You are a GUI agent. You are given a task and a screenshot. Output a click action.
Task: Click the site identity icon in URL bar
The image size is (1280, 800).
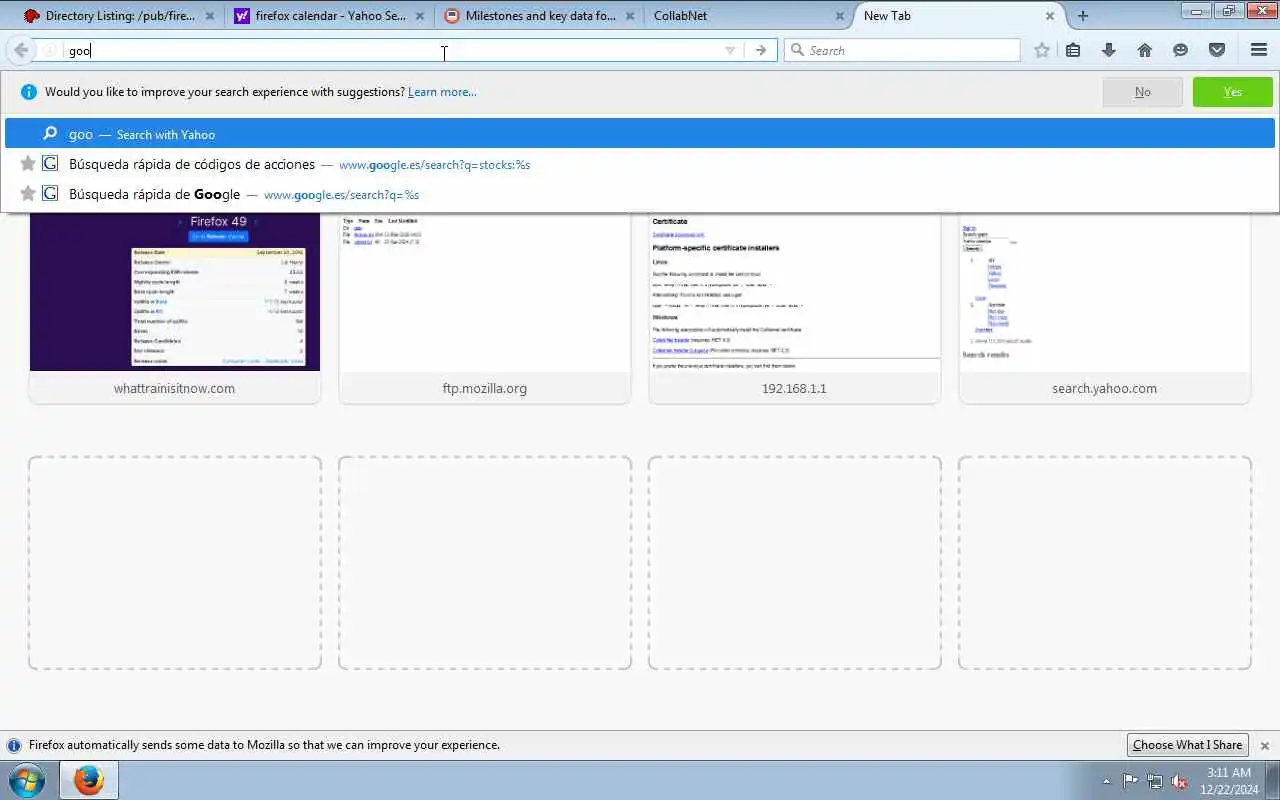point(49,50)
